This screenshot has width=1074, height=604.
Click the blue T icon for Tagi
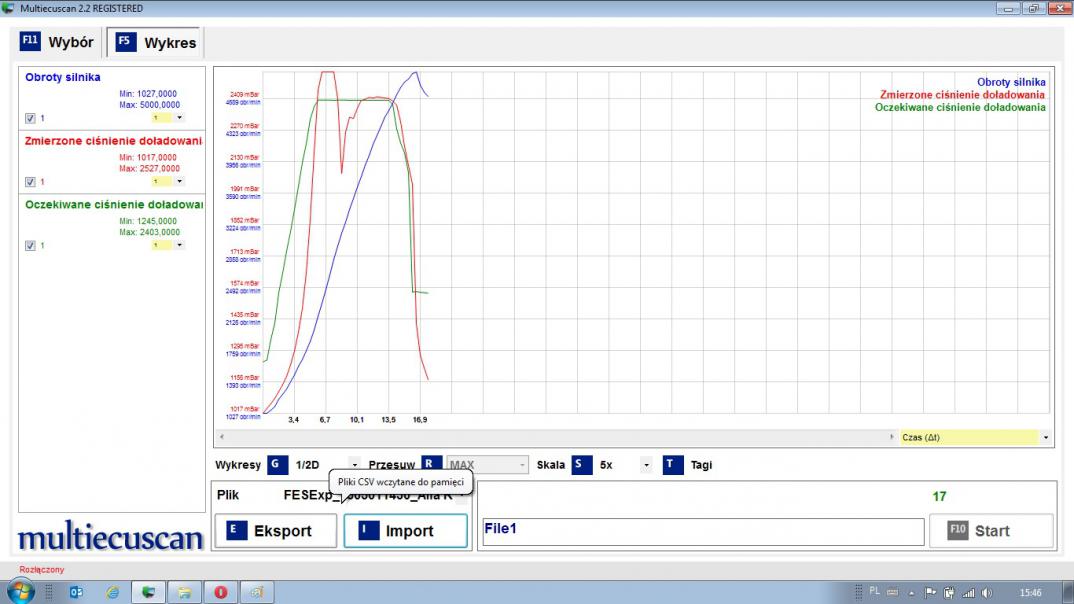coord(672,465)
